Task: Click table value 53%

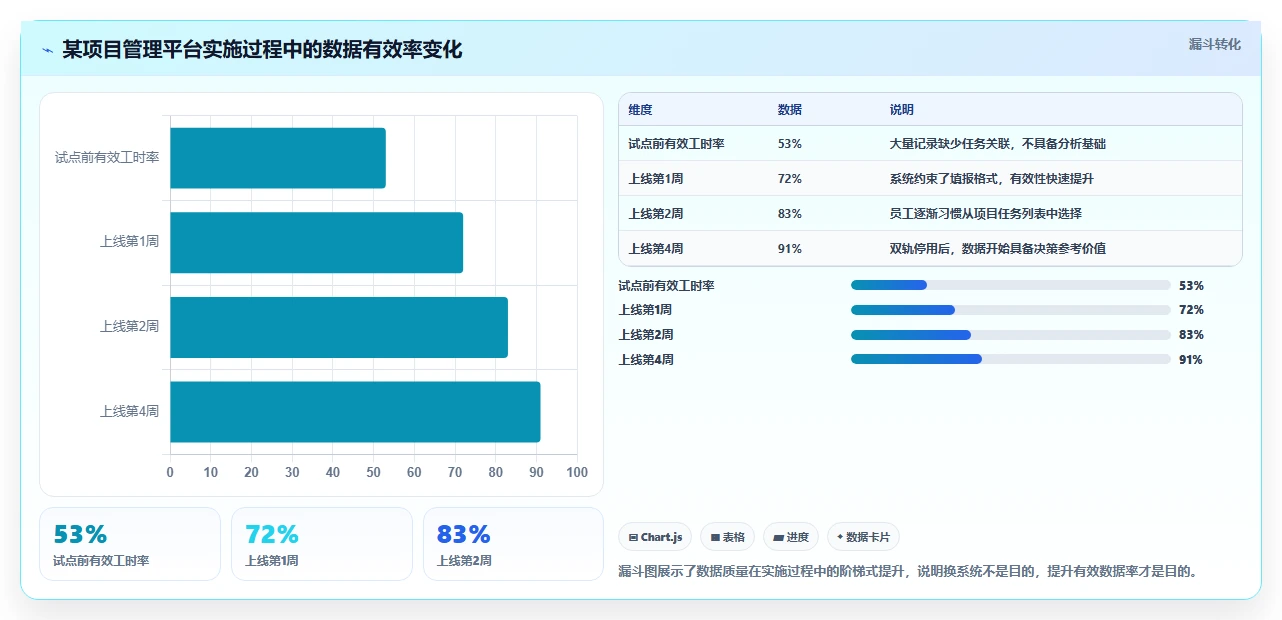Action: point(790,144)
